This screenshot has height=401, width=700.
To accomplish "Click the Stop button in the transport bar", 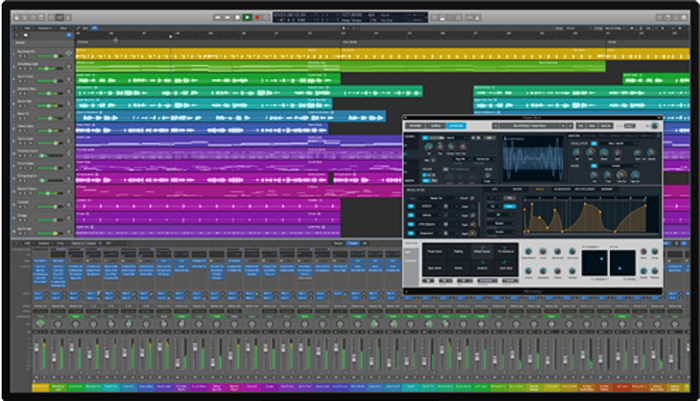I will tap(236, 16).
